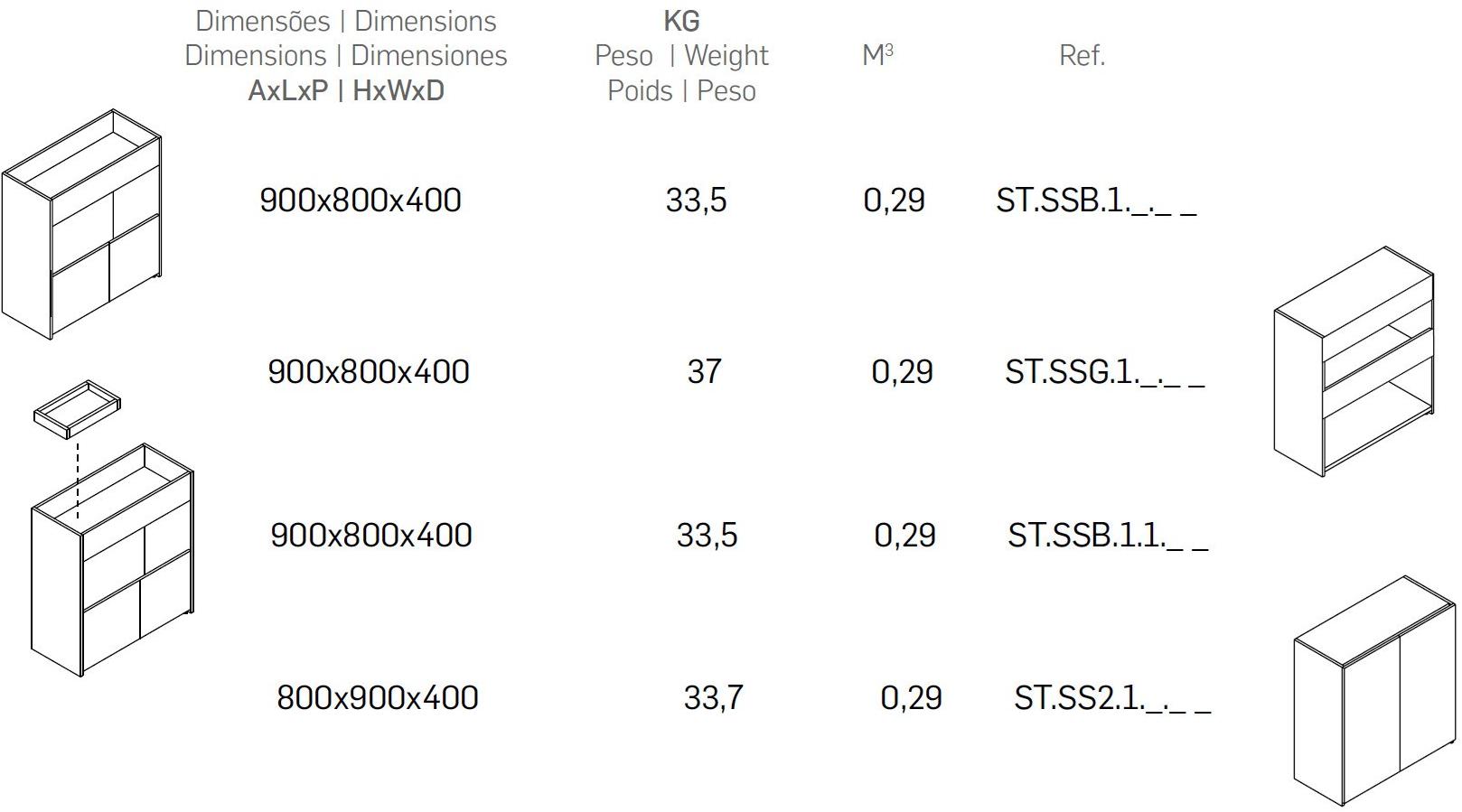
Task: Select reference ST.SSB.1._._ _
Action: tap(1095, 201)
